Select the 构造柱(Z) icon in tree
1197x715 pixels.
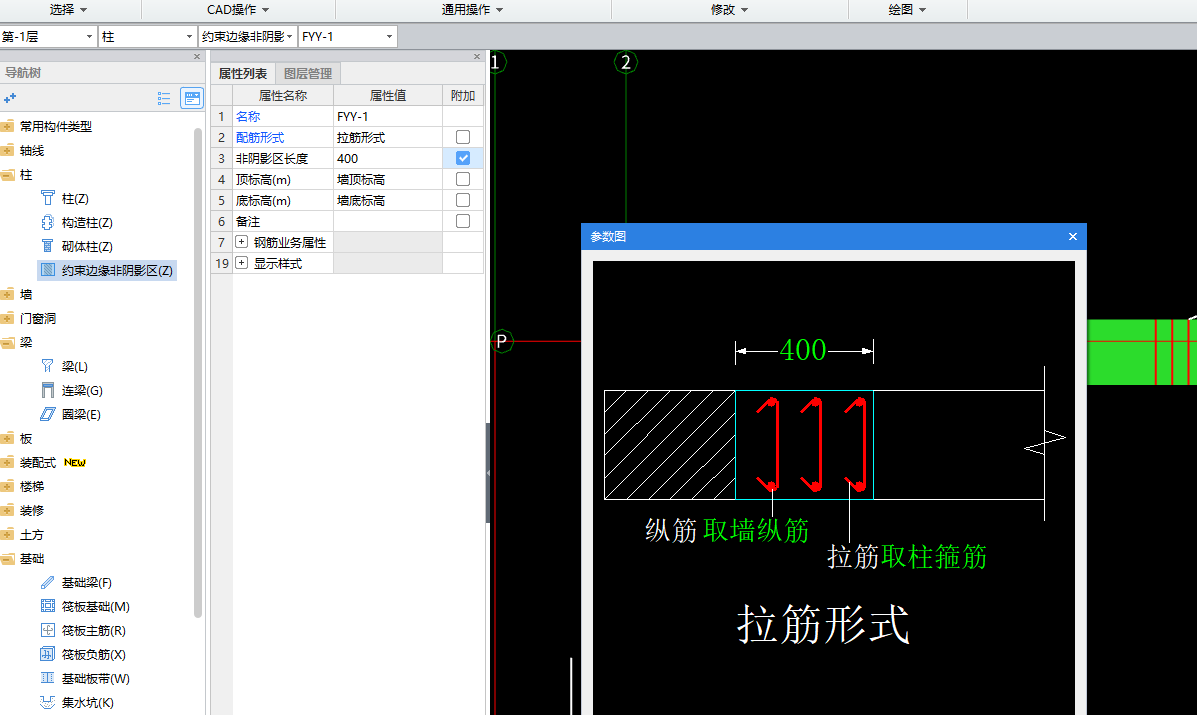(x=47, y=223)
